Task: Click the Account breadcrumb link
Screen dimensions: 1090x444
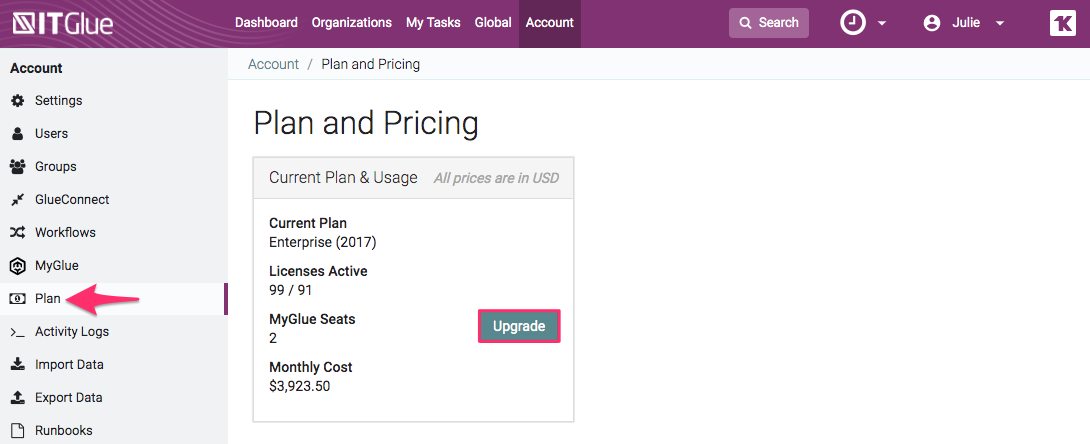Action: 273,65
